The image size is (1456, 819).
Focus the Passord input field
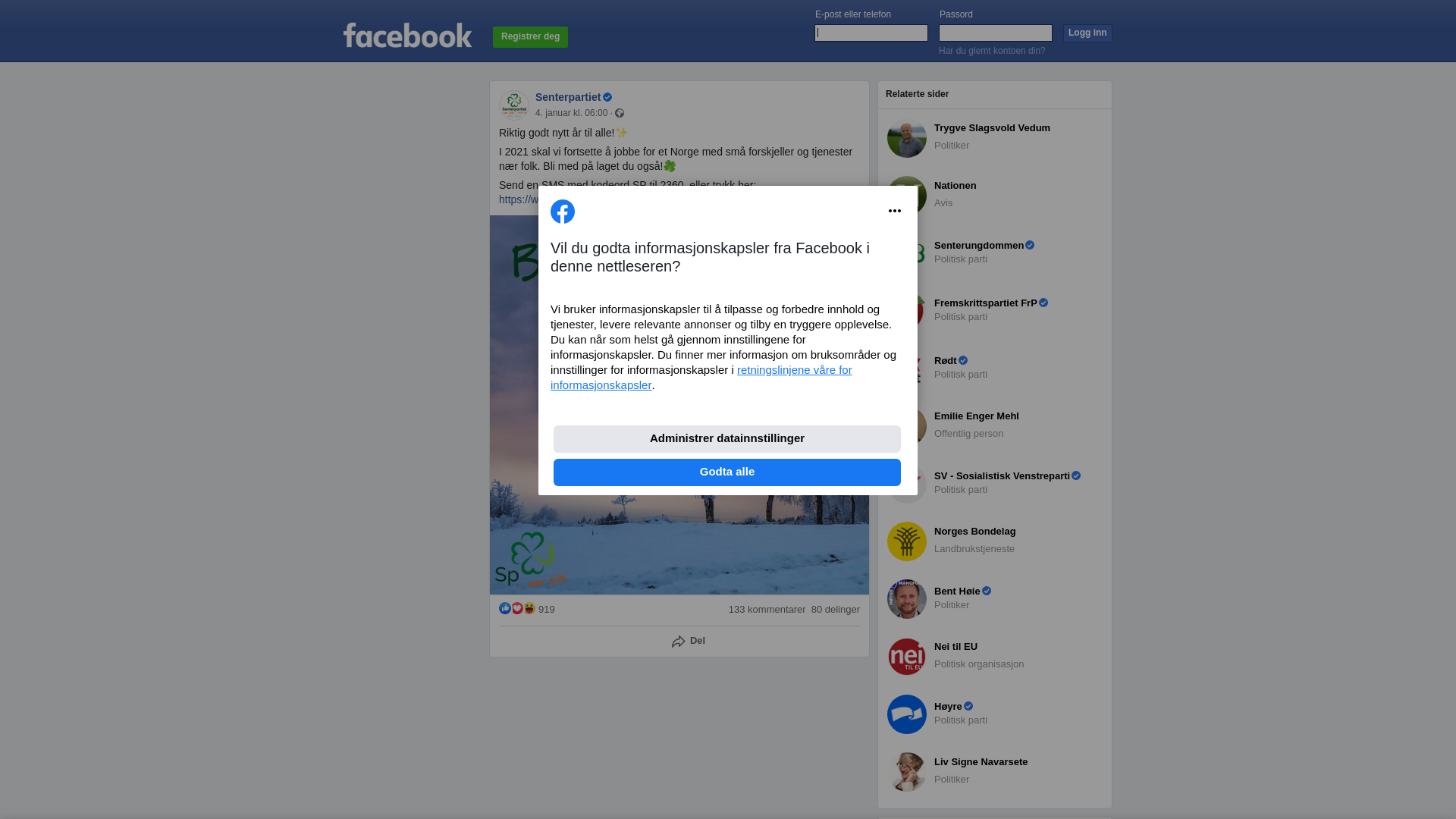[x=996, y=33]
